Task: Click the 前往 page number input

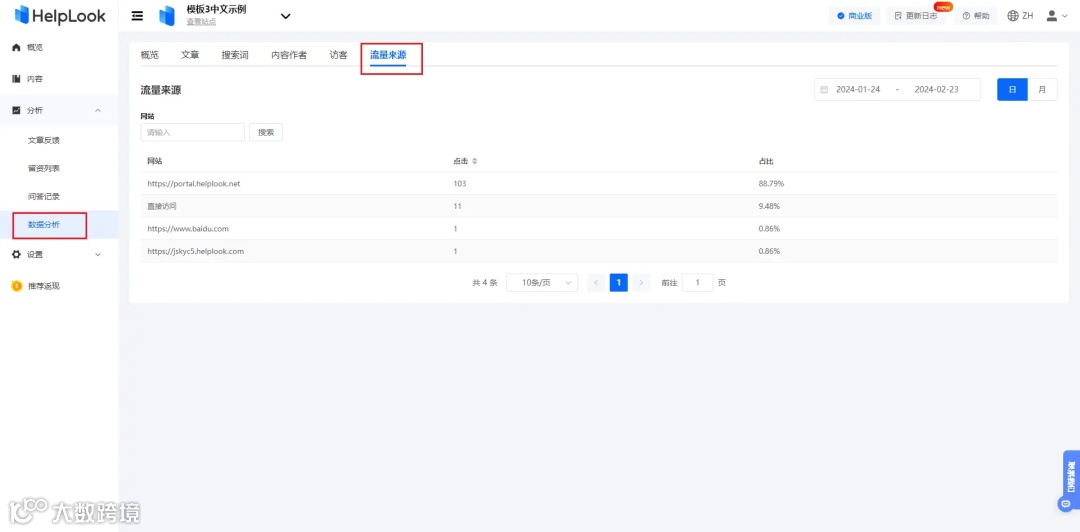Action: pyautogui.click(x=698, y=283)
